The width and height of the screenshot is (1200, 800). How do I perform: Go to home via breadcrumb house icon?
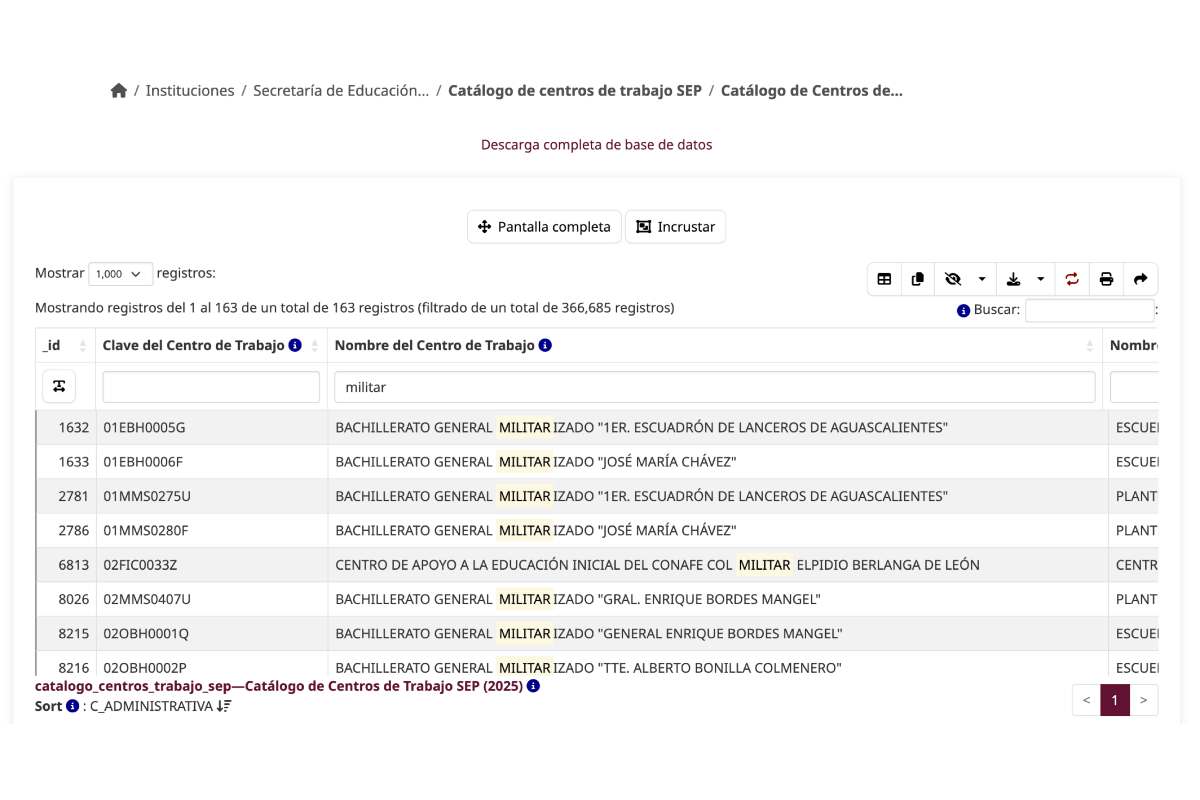click(119, 91)
